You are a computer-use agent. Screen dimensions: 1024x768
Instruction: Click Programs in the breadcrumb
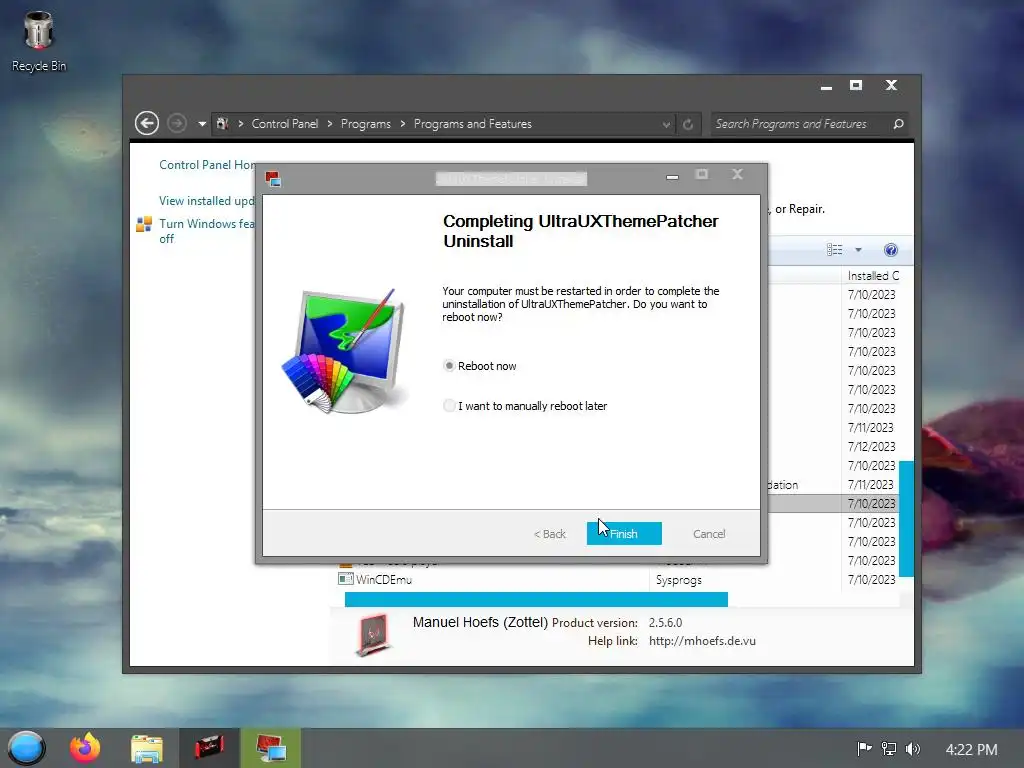coord(366,123)
